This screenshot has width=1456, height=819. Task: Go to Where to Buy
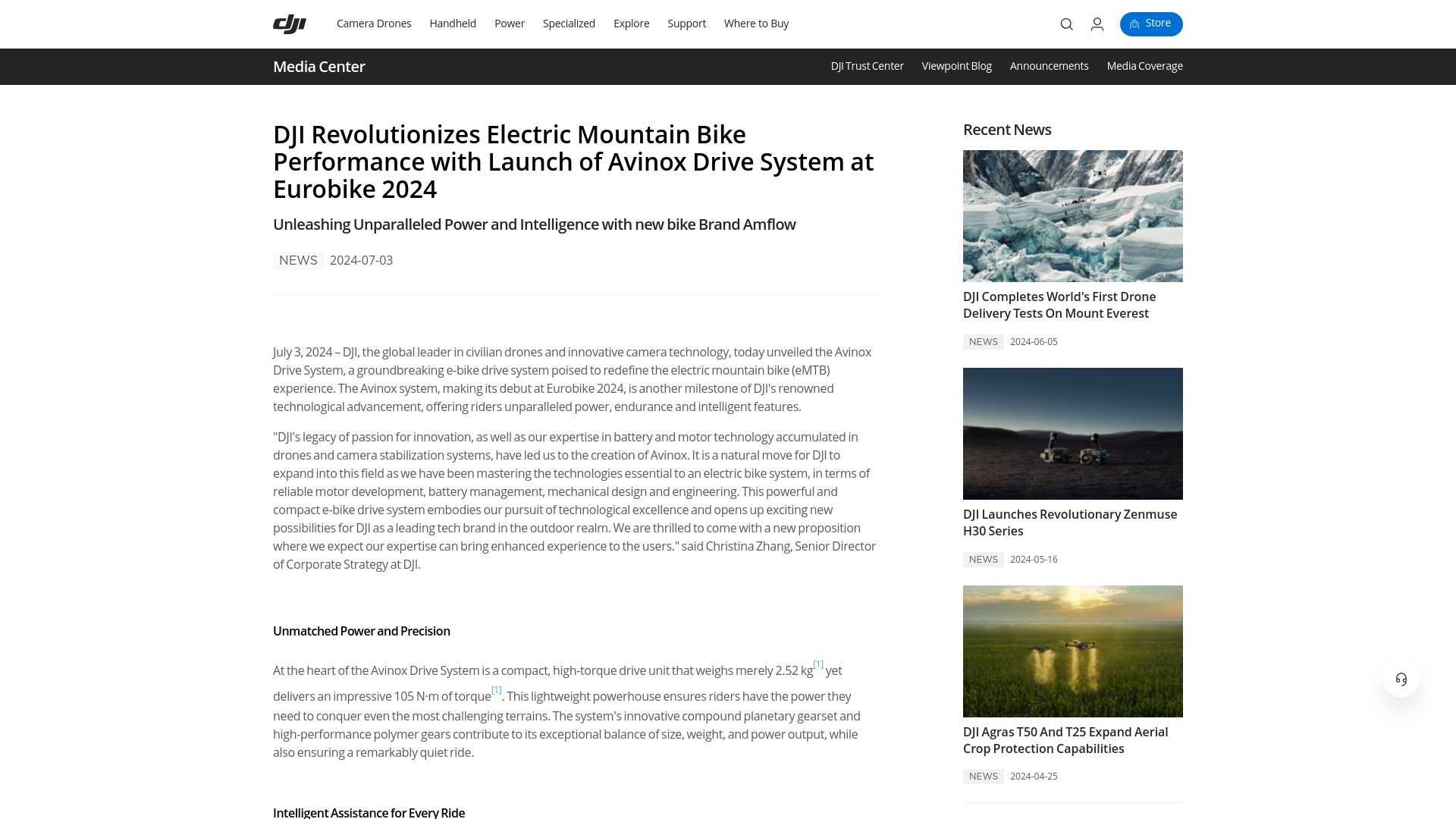(x=756, y=24)
